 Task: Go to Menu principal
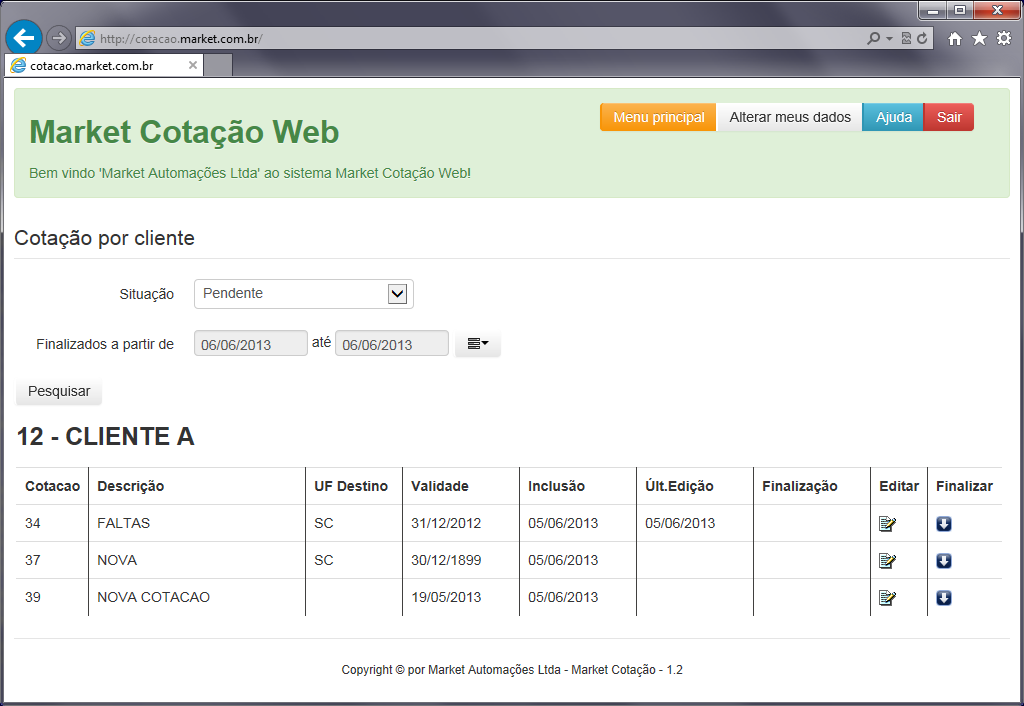pos(658,117)
